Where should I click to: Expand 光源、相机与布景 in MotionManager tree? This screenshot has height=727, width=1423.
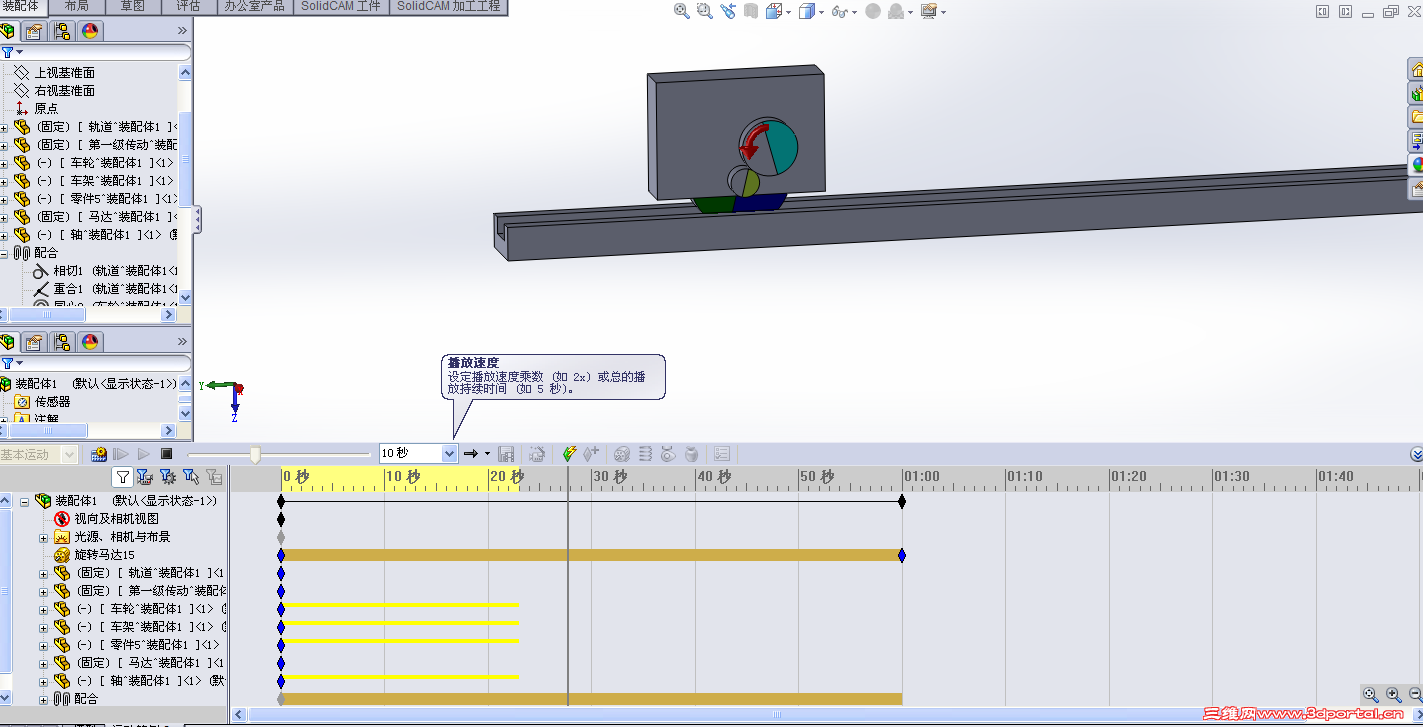coord(43,537)
